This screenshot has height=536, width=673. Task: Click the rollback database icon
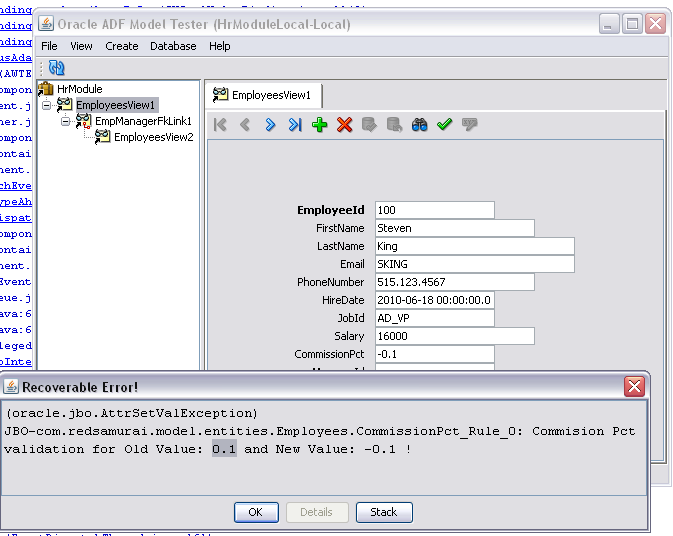(394, 125)
